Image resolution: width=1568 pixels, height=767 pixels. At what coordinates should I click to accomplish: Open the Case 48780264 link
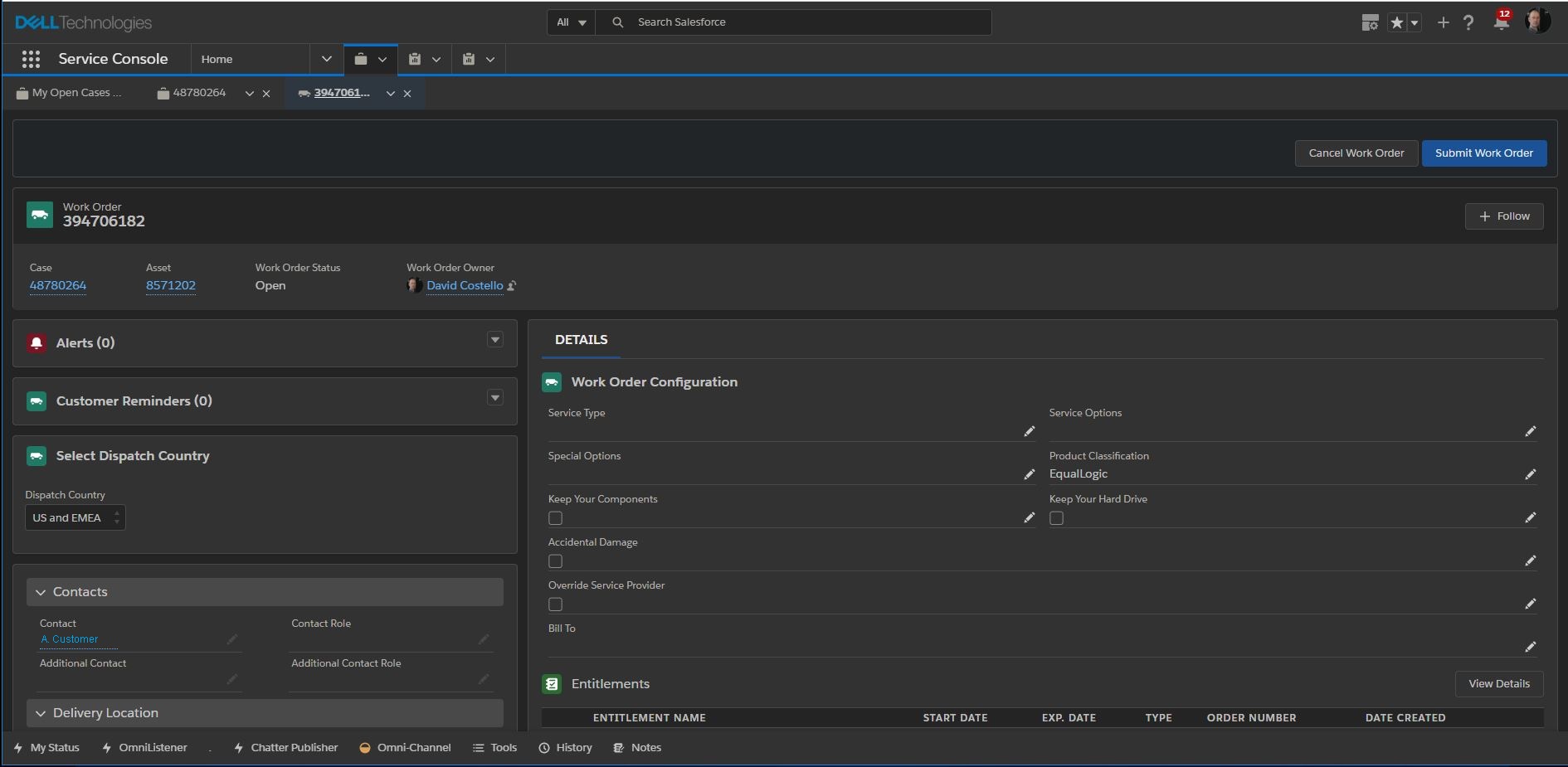click(x=58, y=285)
